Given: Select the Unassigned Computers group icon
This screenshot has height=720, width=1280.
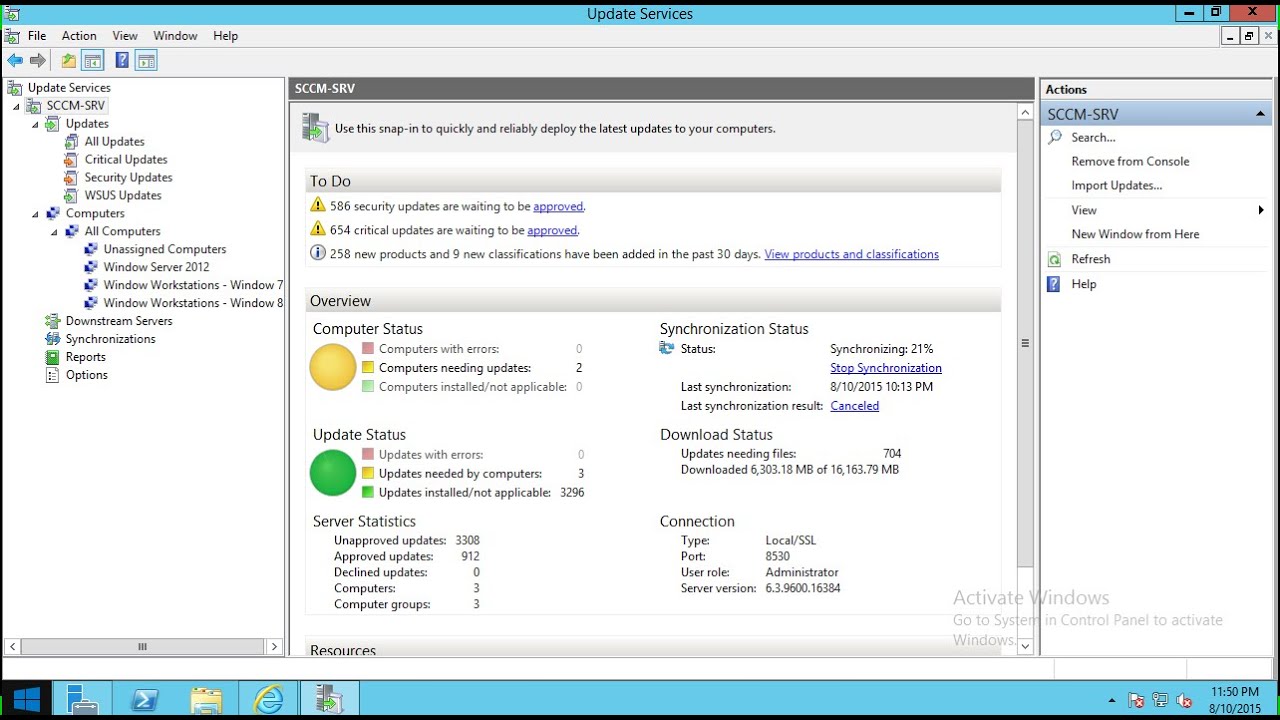Looking at the screenshot, I should click(x=91, y=250).
